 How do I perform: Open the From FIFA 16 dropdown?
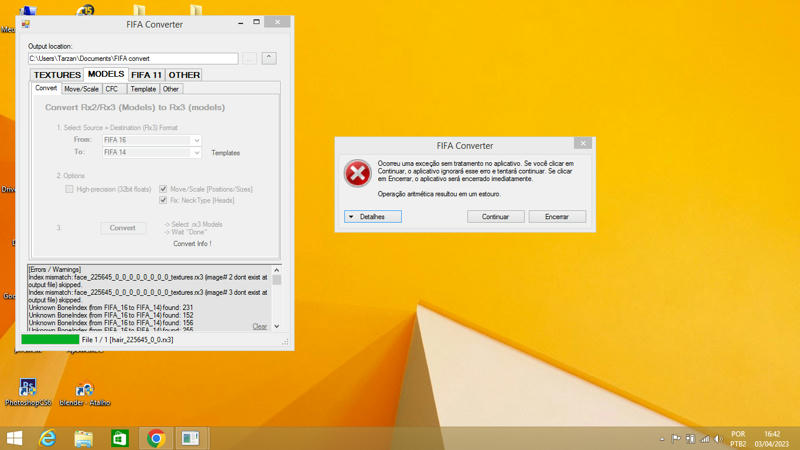152,140
